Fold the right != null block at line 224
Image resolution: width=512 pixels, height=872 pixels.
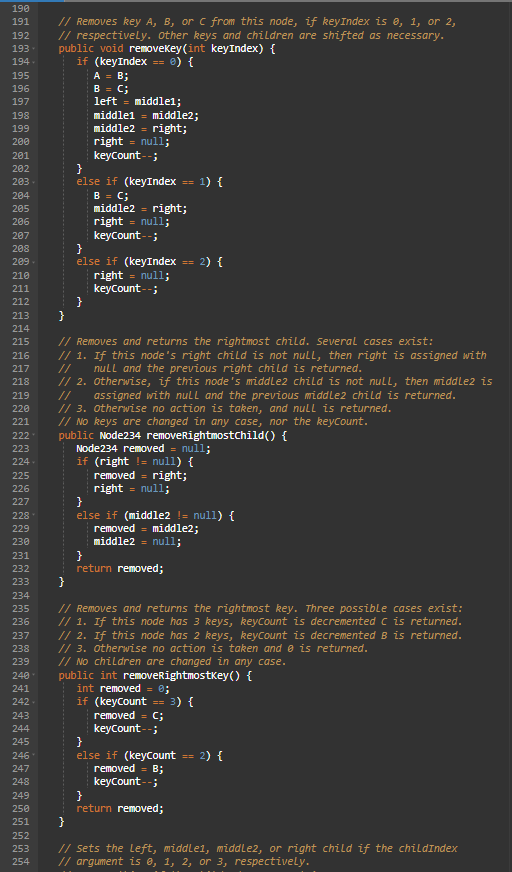click(34, 463)
